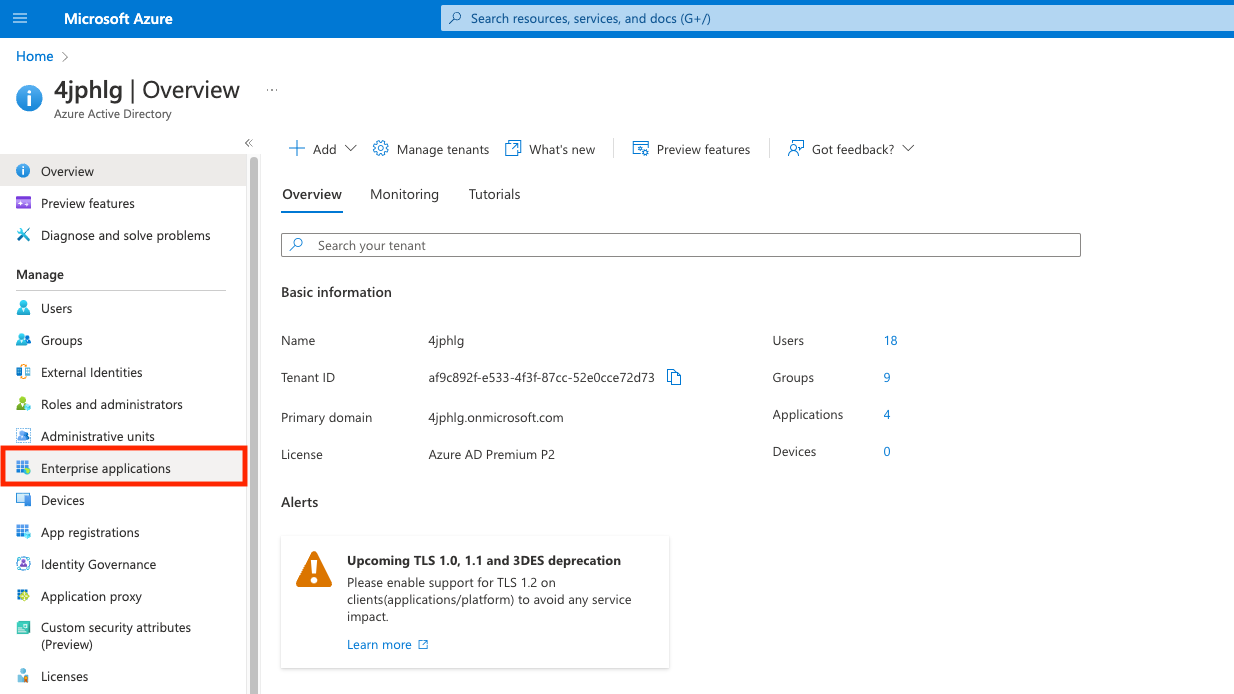The image size is (1234, 694).
Task: Click the search magnifier icon in top bar
Action: [x=456, y=18]
